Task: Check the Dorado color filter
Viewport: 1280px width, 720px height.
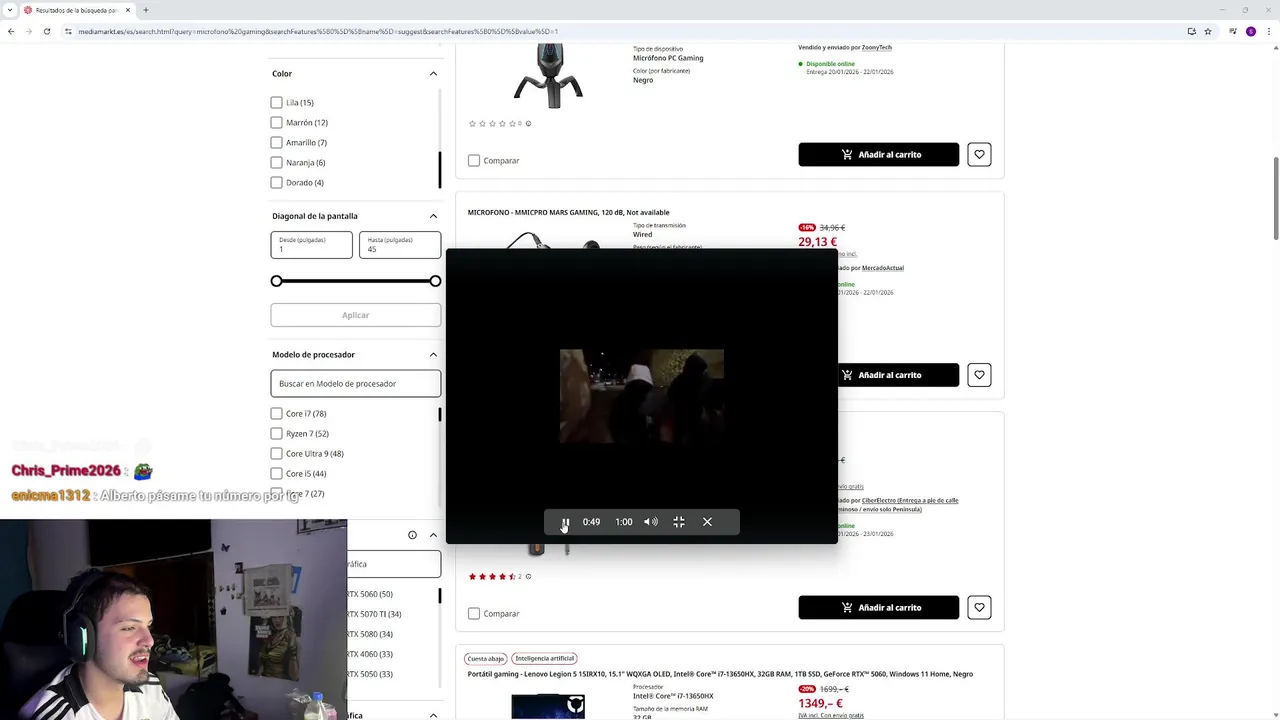Action: [276, 182]
